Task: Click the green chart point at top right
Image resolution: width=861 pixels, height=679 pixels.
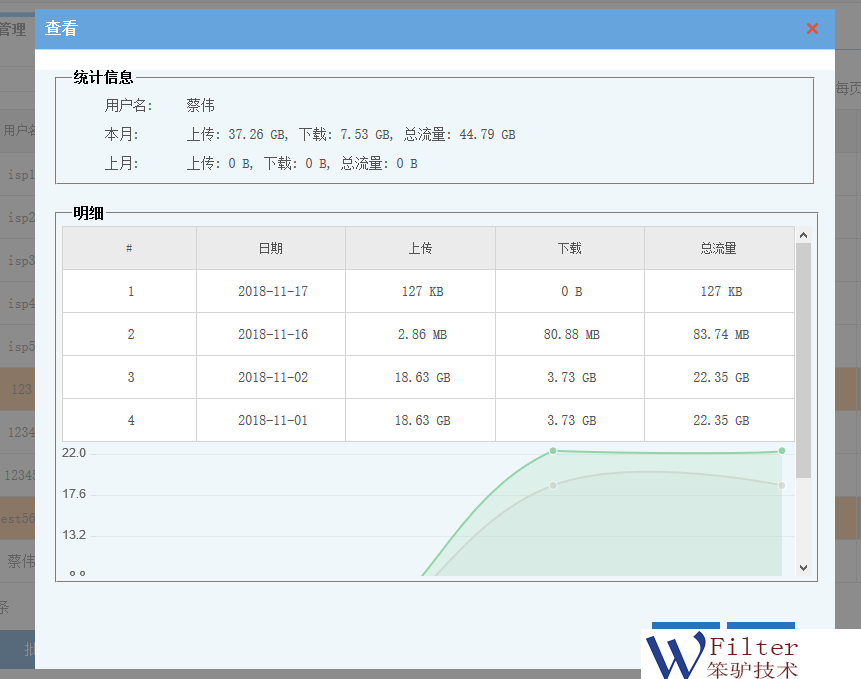Action: [782, 451]
